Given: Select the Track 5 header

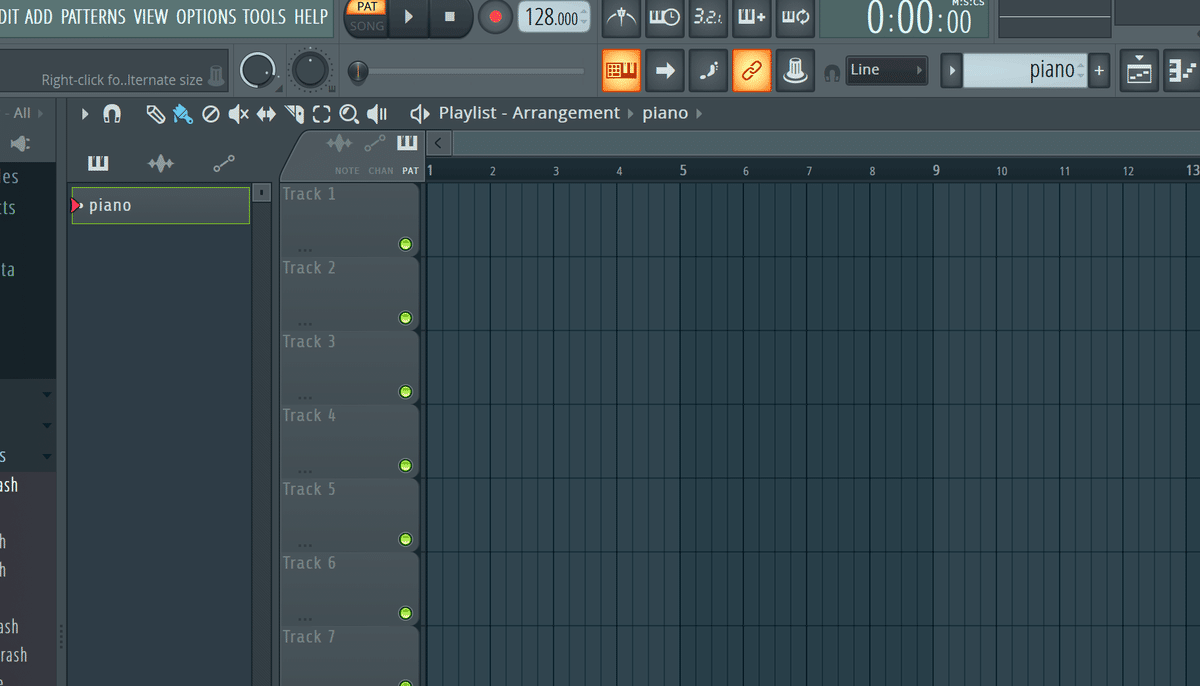Looking at the screenshot, I should click(349, 514).
